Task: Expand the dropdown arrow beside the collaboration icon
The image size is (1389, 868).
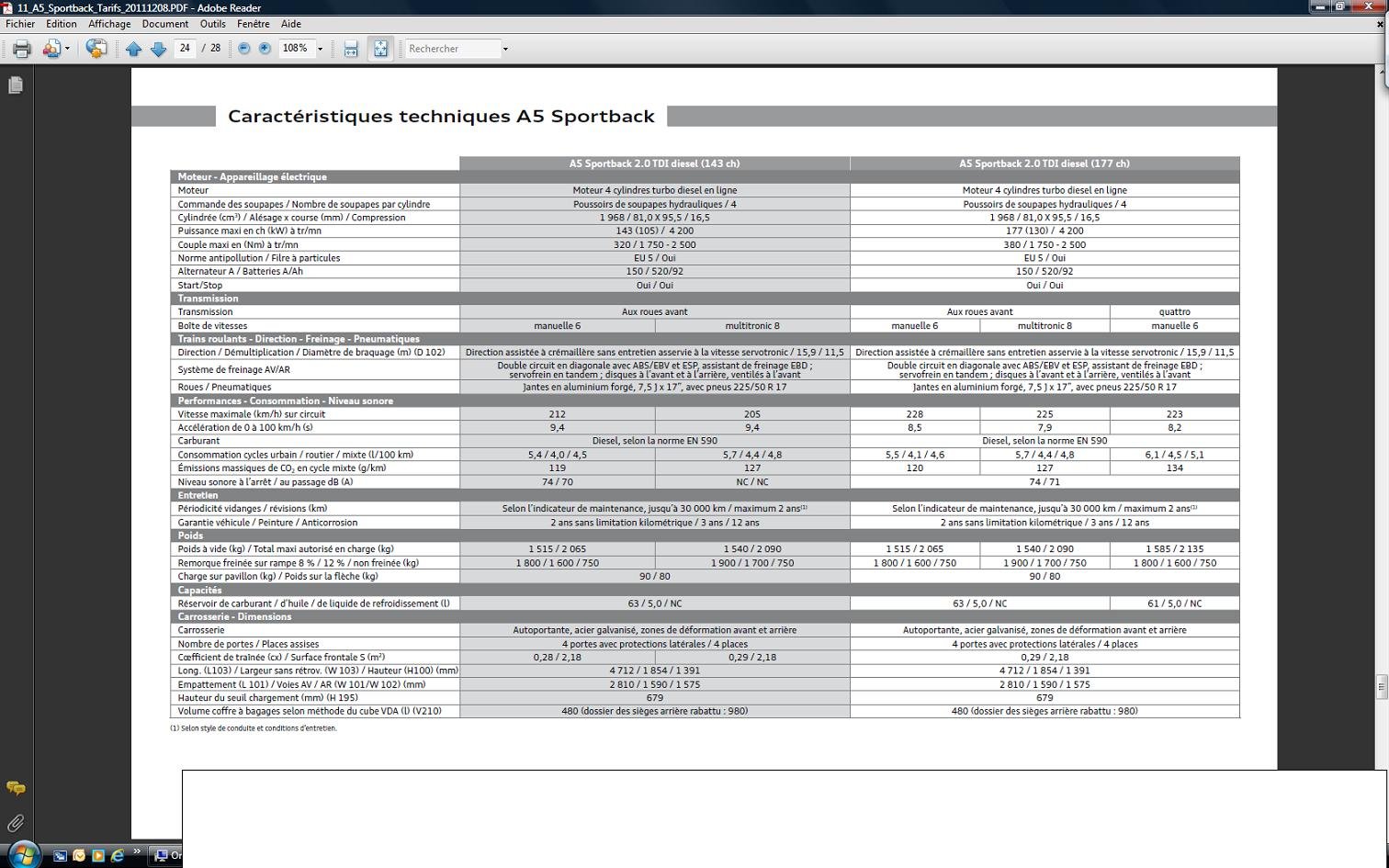Action: coord(67,49)
